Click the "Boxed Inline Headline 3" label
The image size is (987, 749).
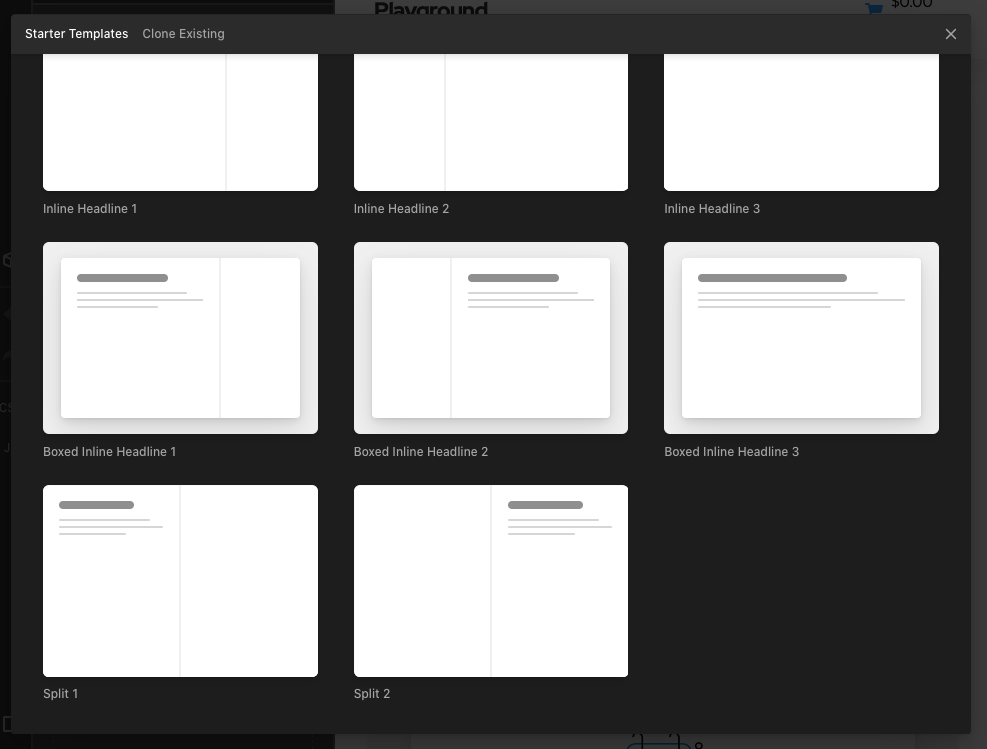(731, 452)
